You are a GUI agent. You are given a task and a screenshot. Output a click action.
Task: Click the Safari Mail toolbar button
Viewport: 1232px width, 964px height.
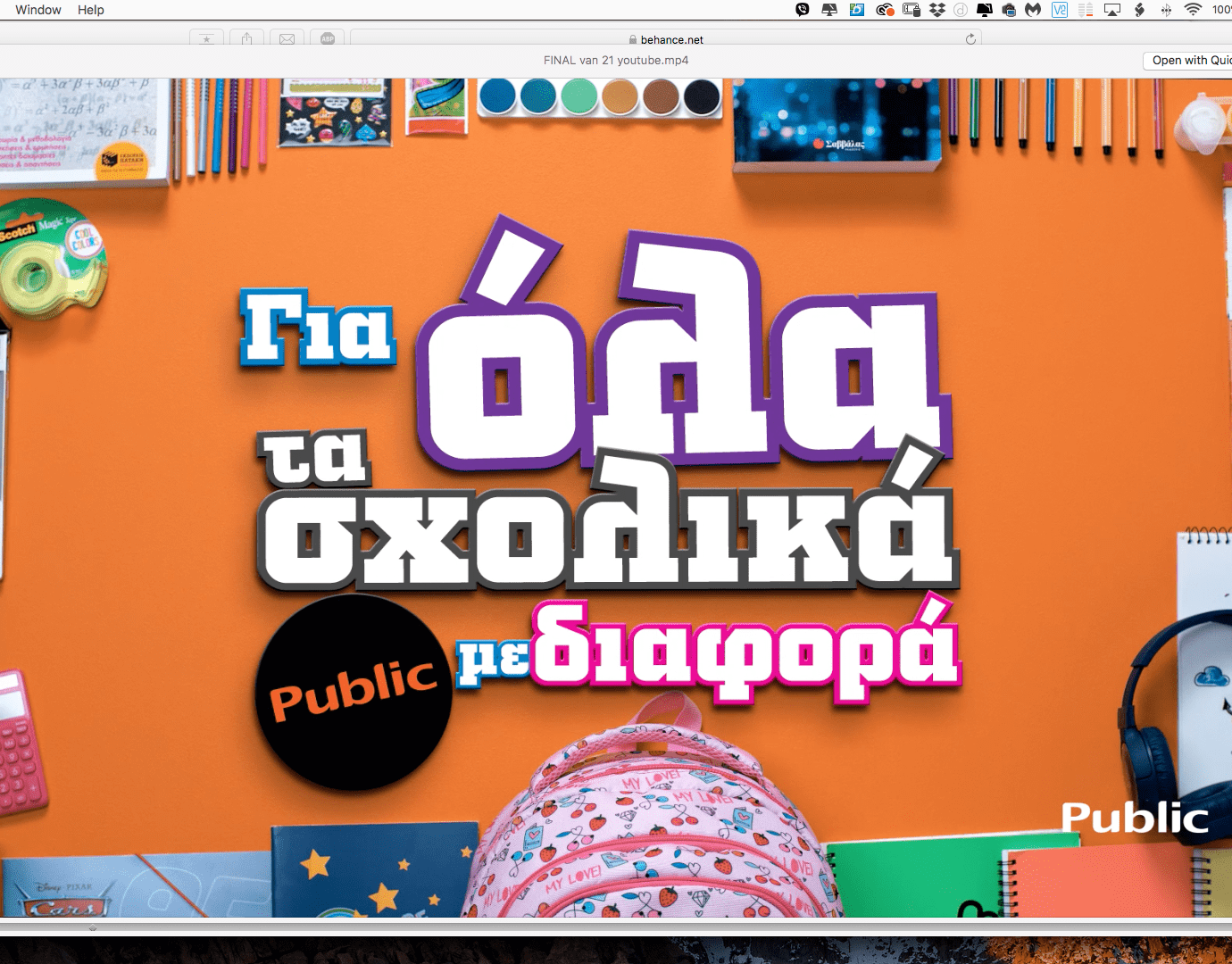[287, 38]
